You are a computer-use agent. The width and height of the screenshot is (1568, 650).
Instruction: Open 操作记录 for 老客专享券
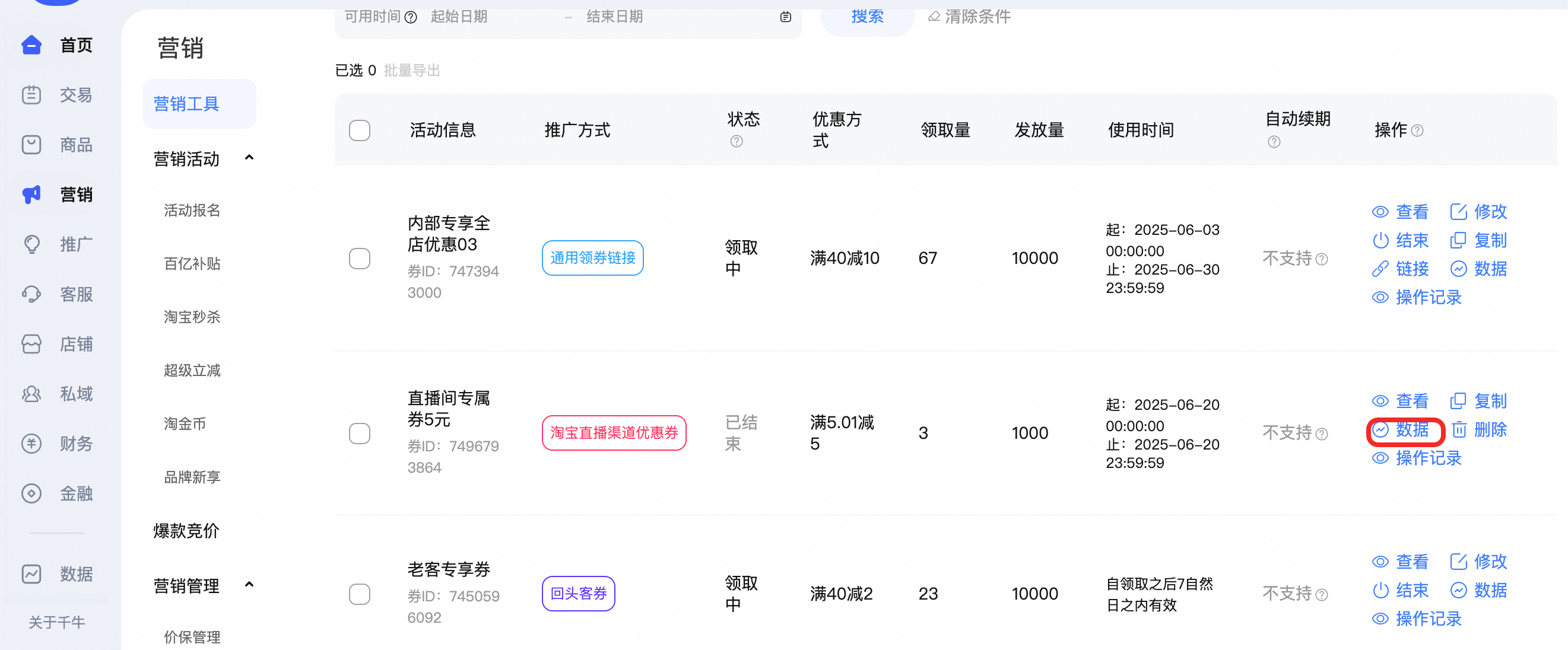coord(1417,619)
